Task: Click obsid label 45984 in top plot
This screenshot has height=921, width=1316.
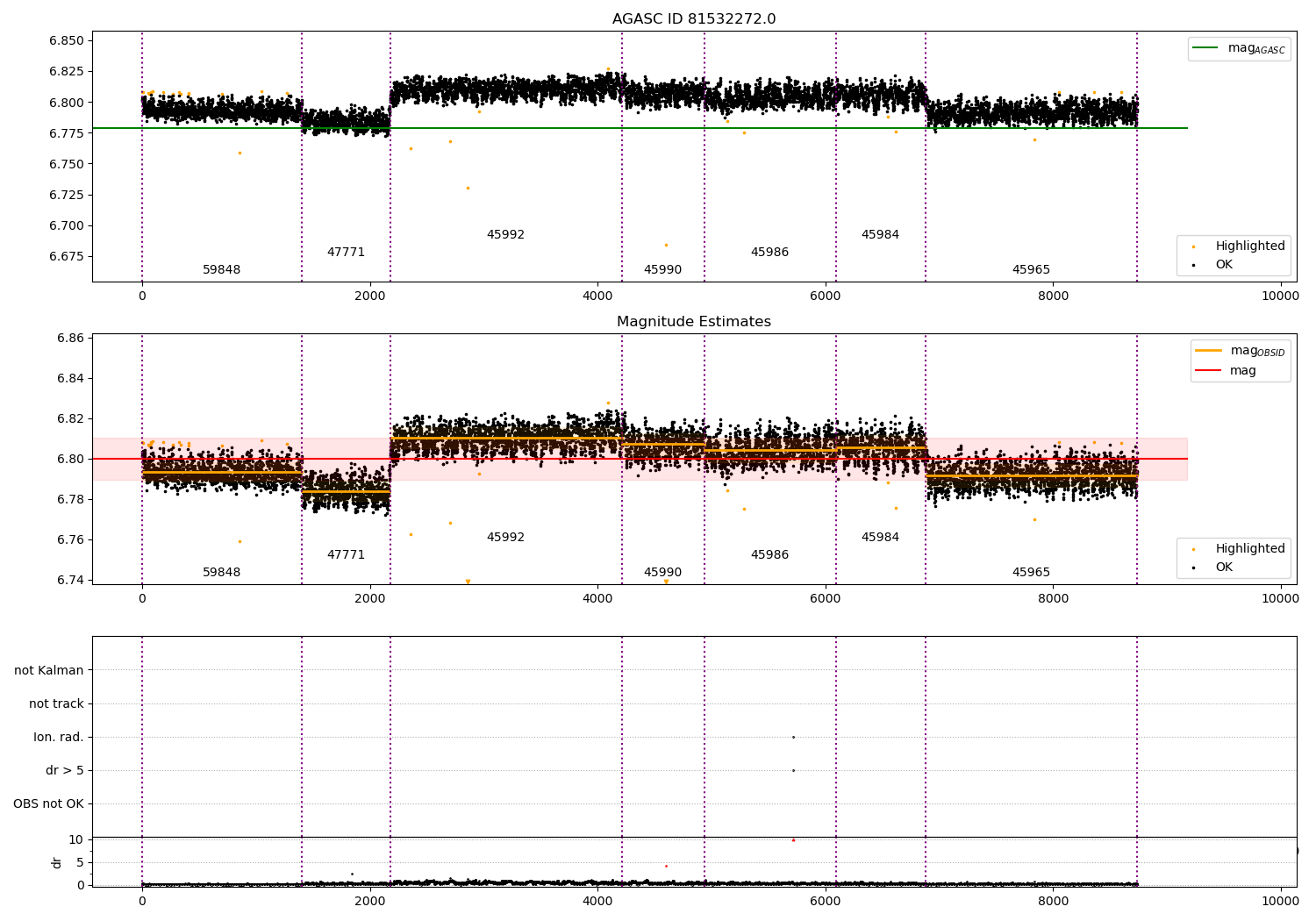Action: (x=880, y=235)
